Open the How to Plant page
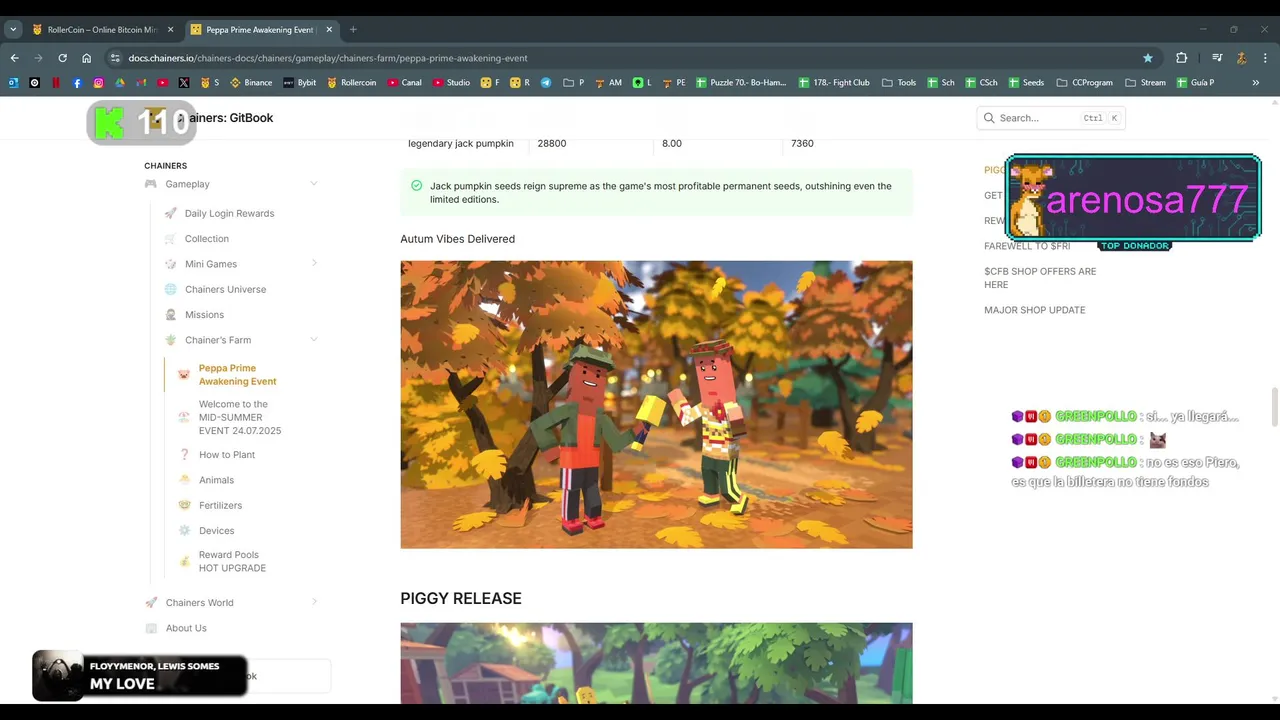The image size is (1280, 720). tap(227, 454)
